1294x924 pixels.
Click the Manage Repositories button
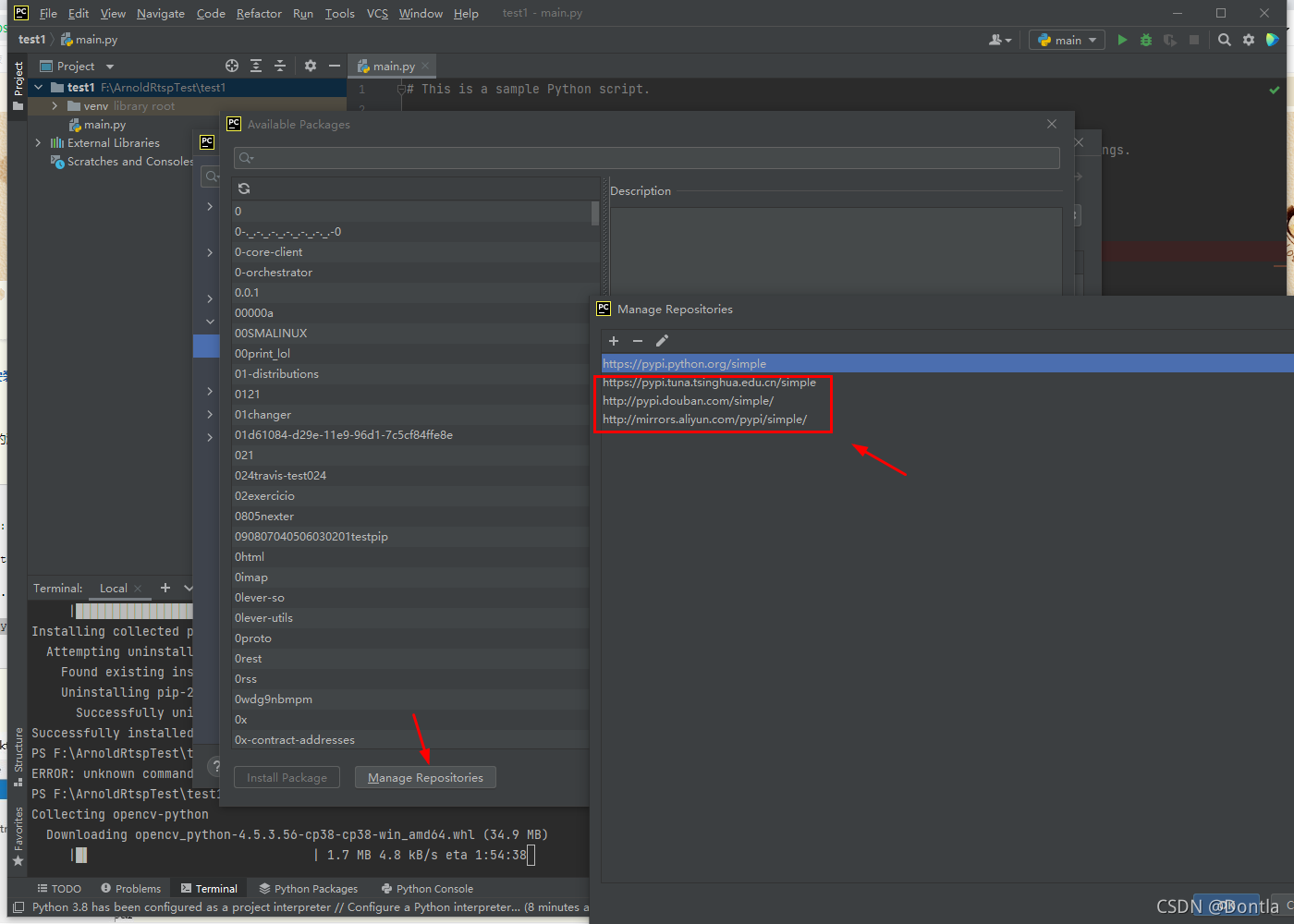click(425, 777)
